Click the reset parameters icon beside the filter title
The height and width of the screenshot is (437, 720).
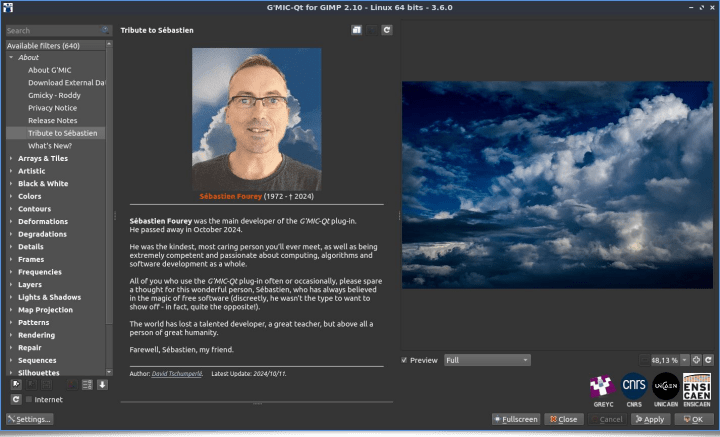(x=387, y=30)
